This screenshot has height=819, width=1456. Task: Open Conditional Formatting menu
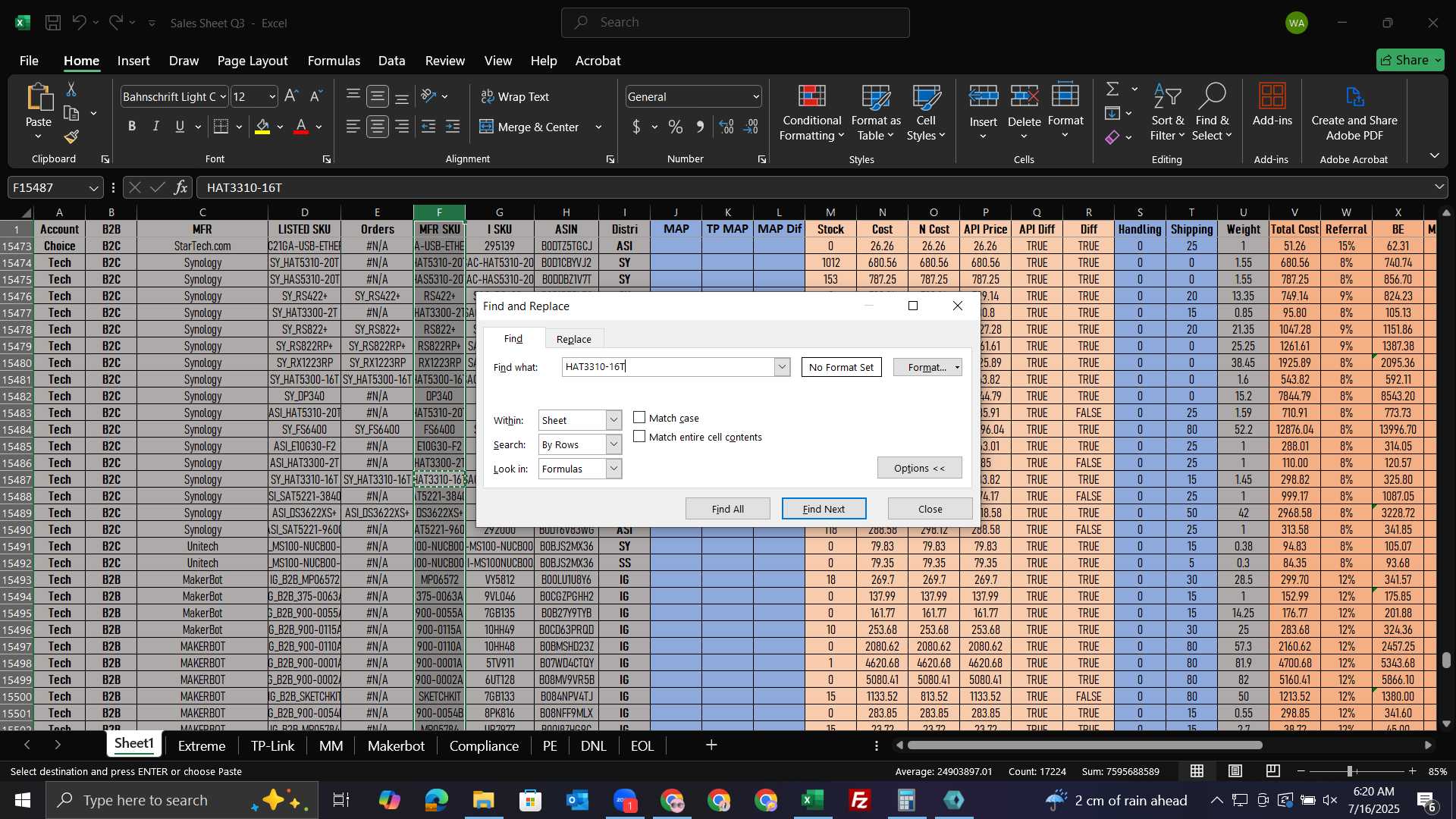click(x=812, y=112)
